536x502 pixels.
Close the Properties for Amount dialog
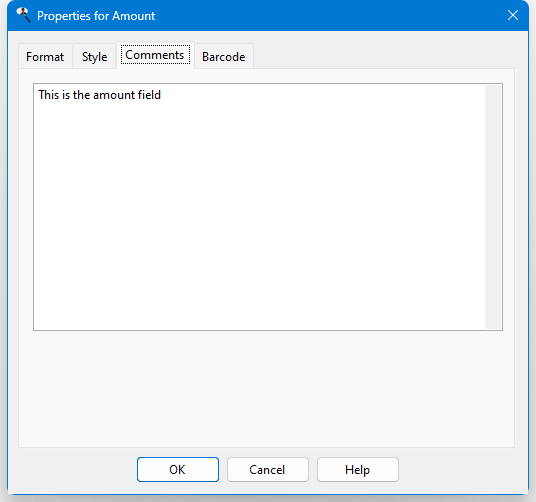click(513, 15)
